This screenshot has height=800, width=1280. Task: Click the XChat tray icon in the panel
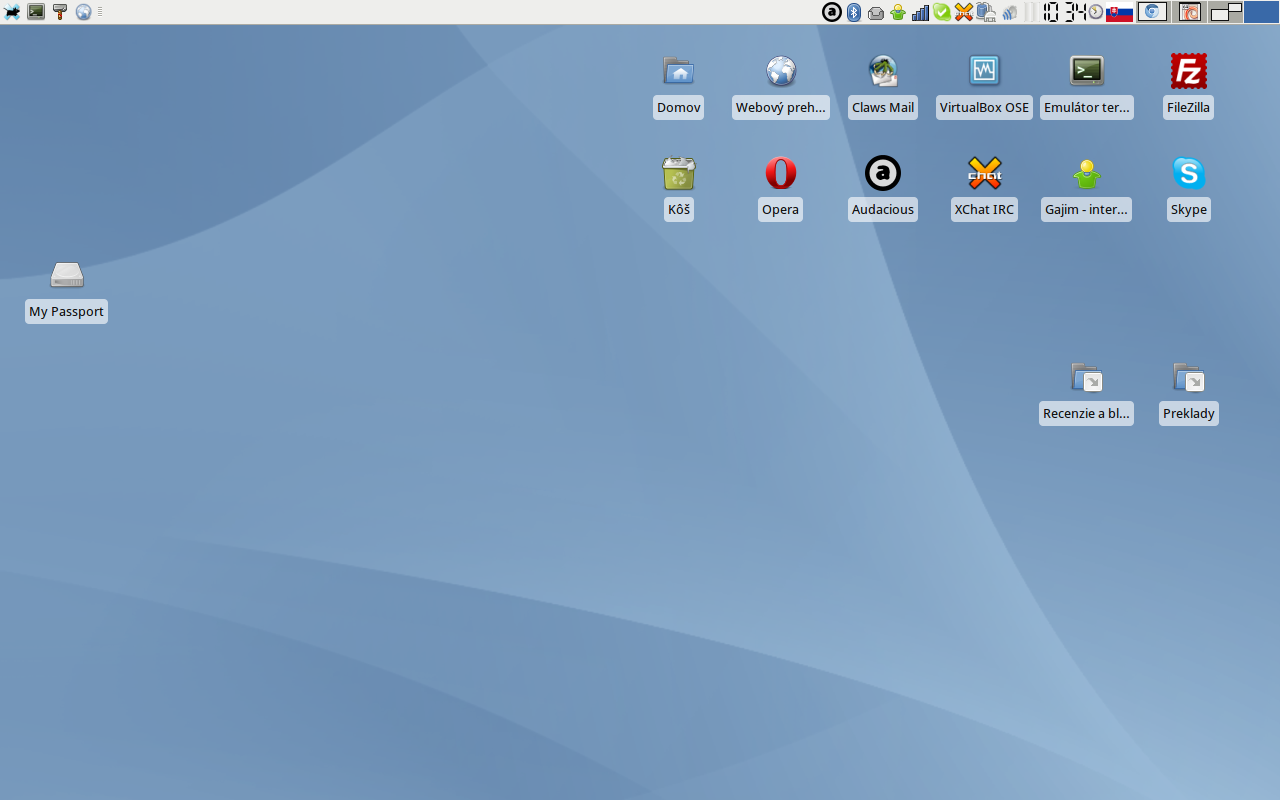click(964, 12)
